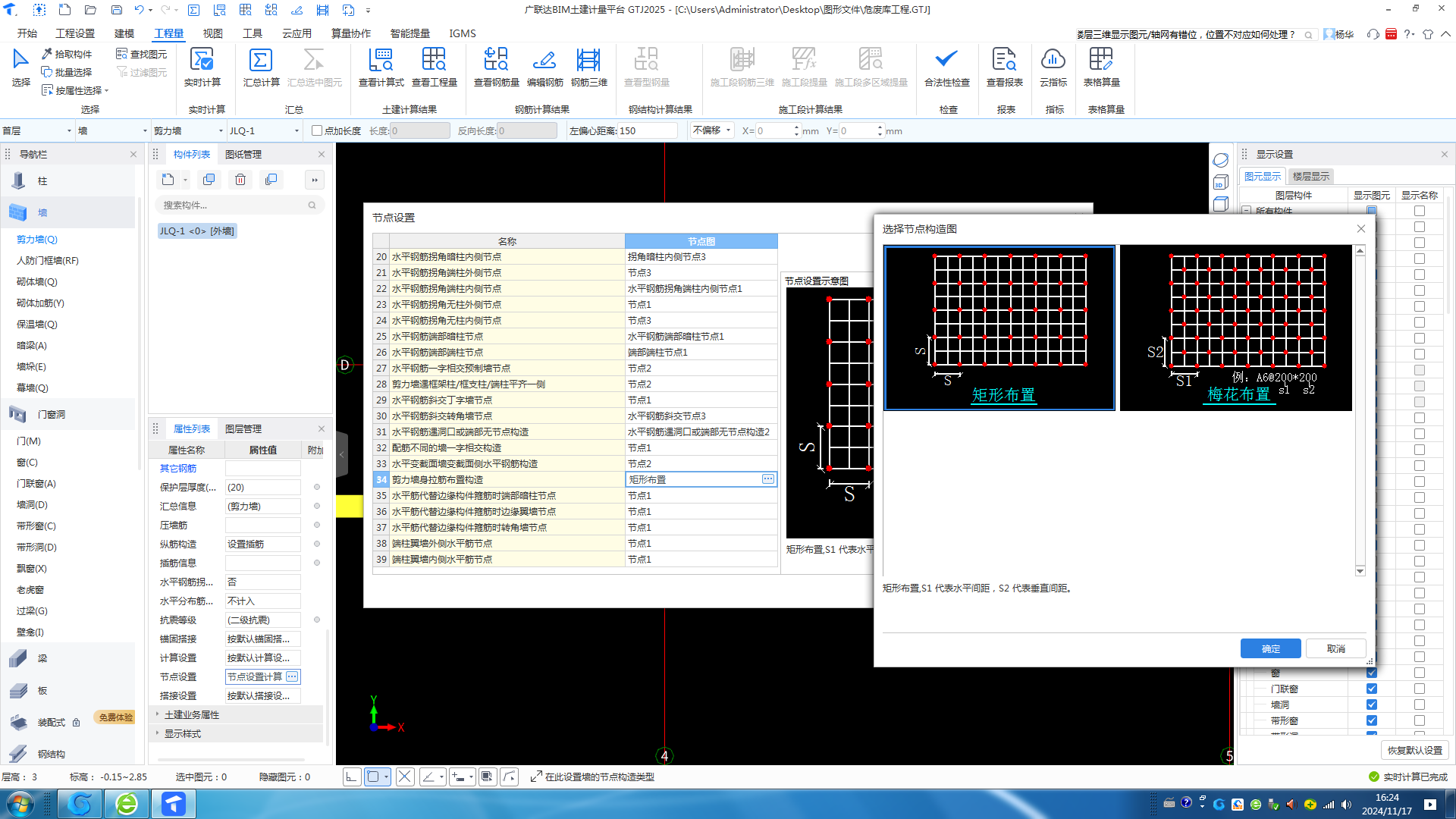This screenshot has height=819, width=1456.
Task: Switch to 图纸管理 tab
Action: 243,154
